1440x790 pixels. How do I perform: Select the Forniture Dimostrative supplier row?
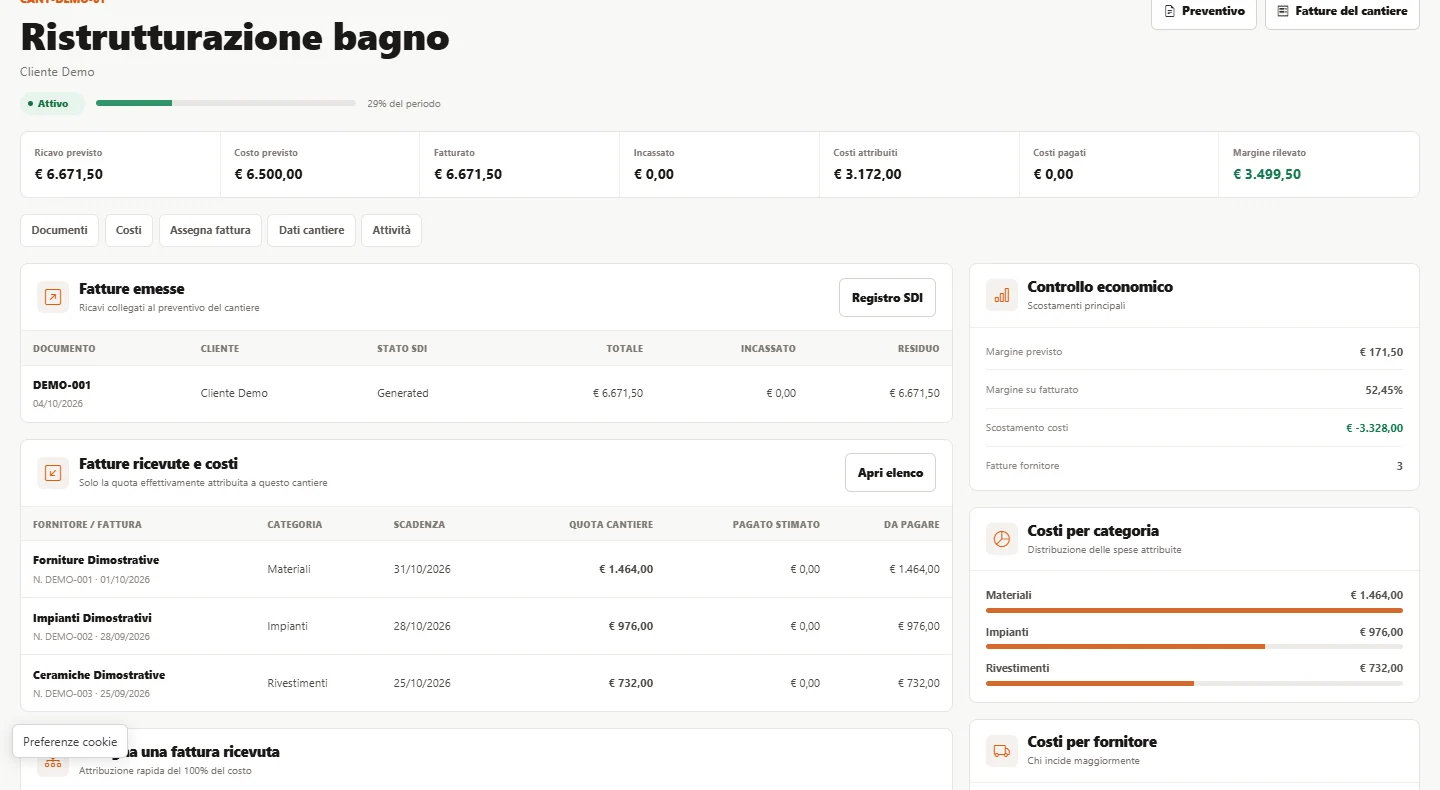486,569
